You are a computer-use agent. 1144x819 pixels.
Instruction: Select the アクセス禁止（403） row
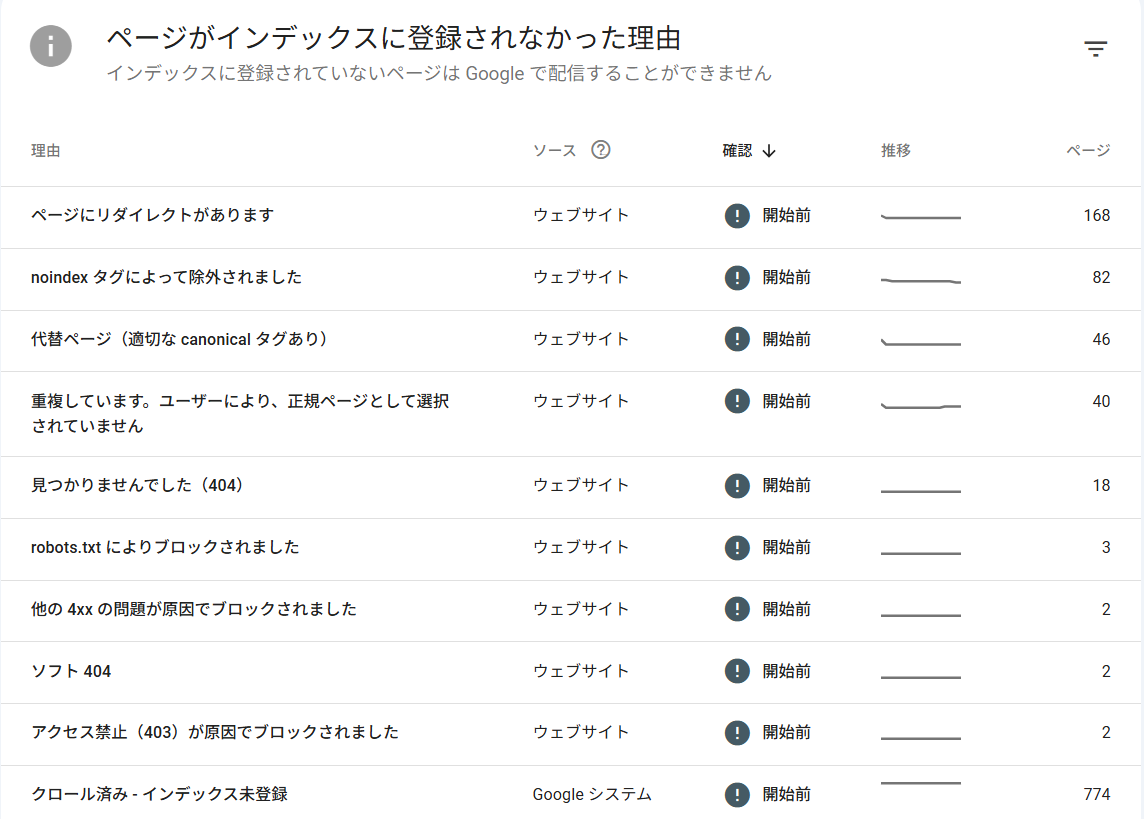(x=215, y=733)
